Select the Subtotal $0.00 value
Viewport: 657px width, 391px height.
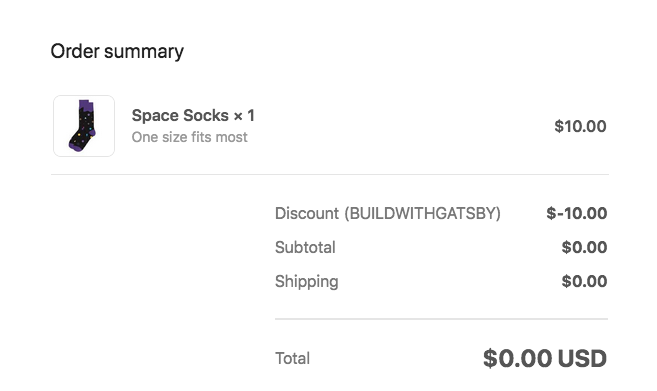(584, 247)
